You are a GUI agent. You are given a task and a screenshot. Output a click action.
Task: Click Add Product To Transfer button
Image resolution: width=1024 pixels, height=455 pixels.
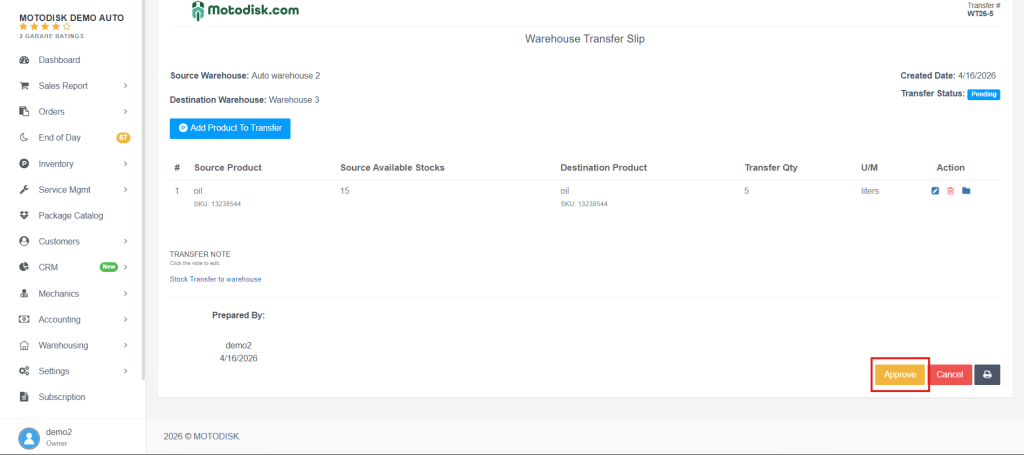(230, 129)
